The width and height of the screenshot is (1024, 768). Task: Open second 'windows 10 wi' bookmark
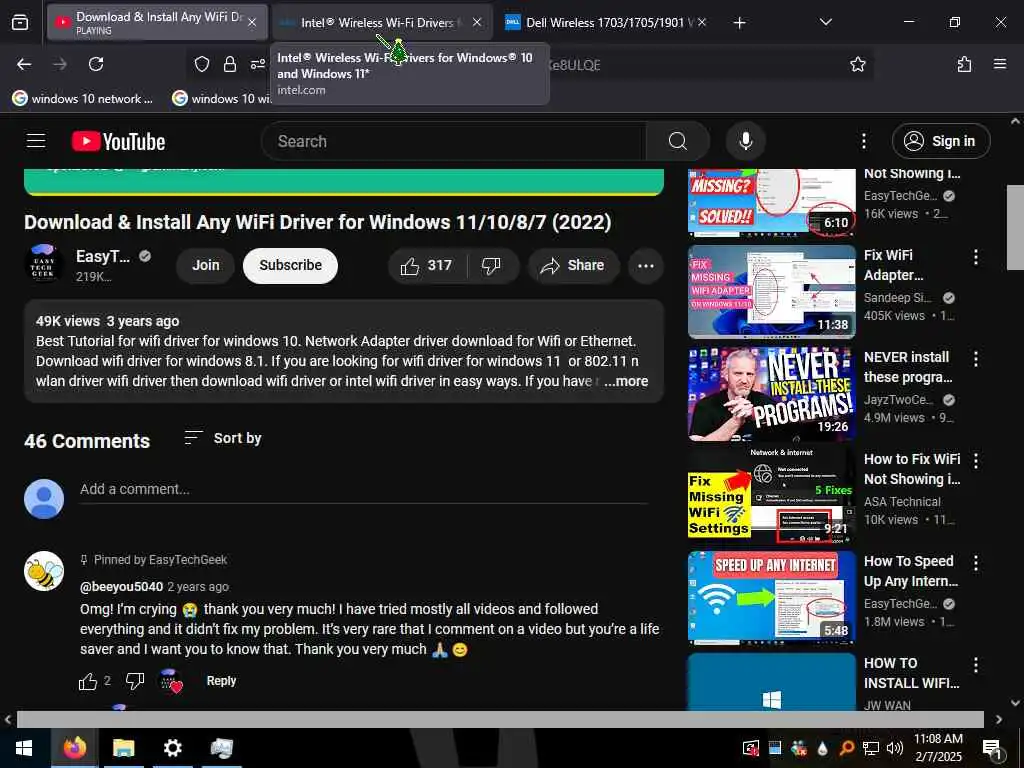click(x=221, y=99)
